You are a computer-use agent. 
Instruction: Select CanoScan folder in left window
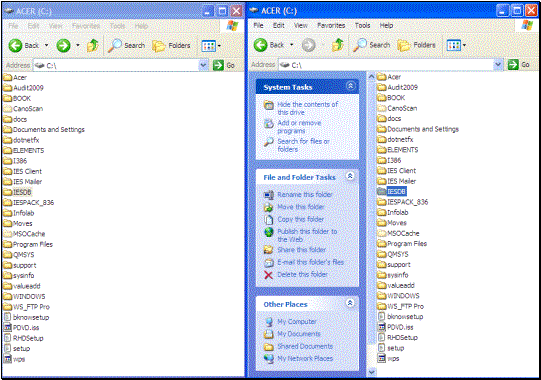(x=23, y=108)
